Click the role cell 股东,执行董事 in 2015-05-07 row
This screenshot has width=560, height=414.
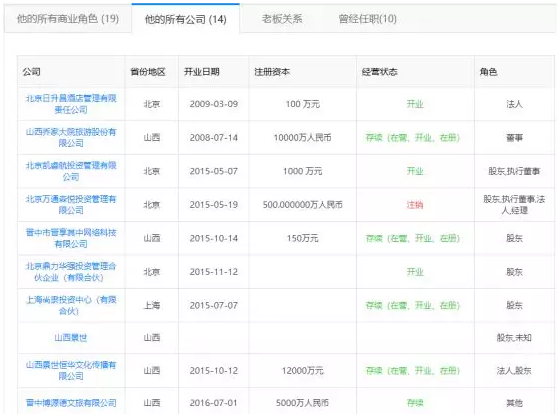click(x=514, y=171)
